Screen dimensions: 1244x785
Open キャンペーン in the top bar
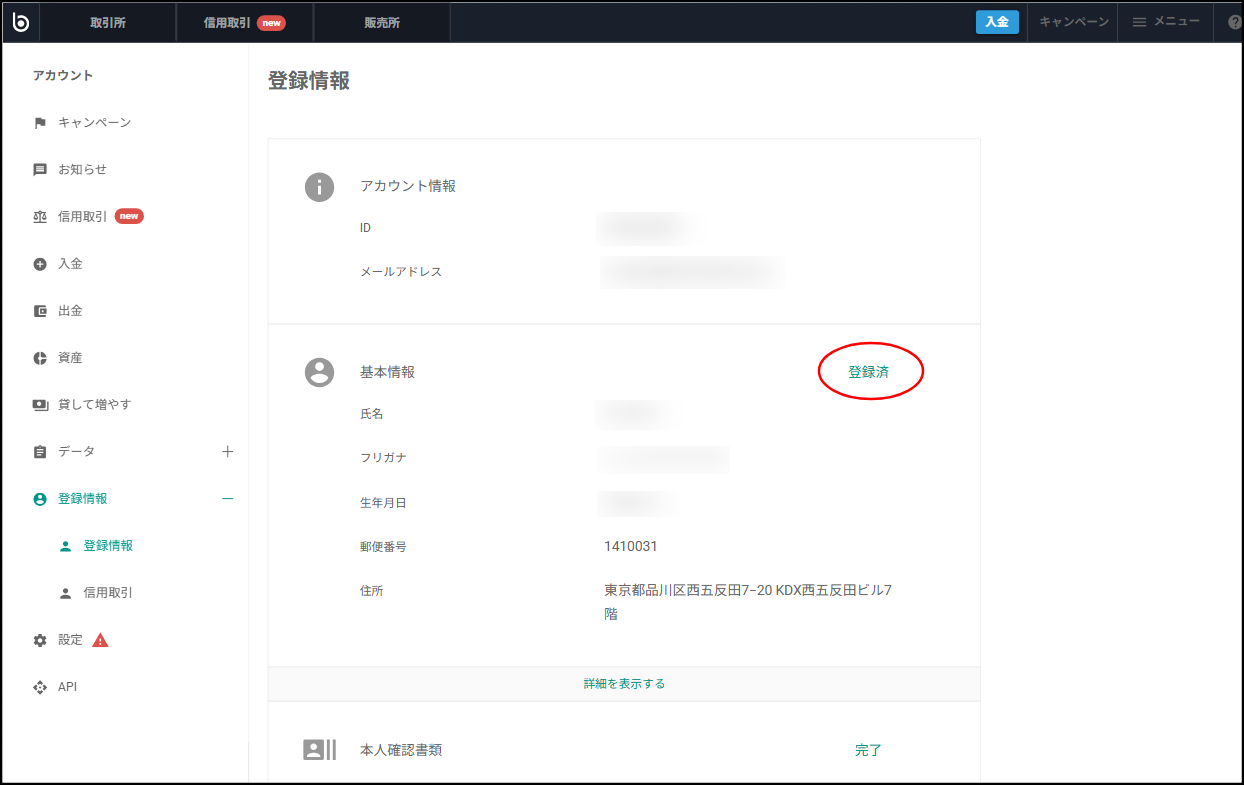coord(1074,22)
